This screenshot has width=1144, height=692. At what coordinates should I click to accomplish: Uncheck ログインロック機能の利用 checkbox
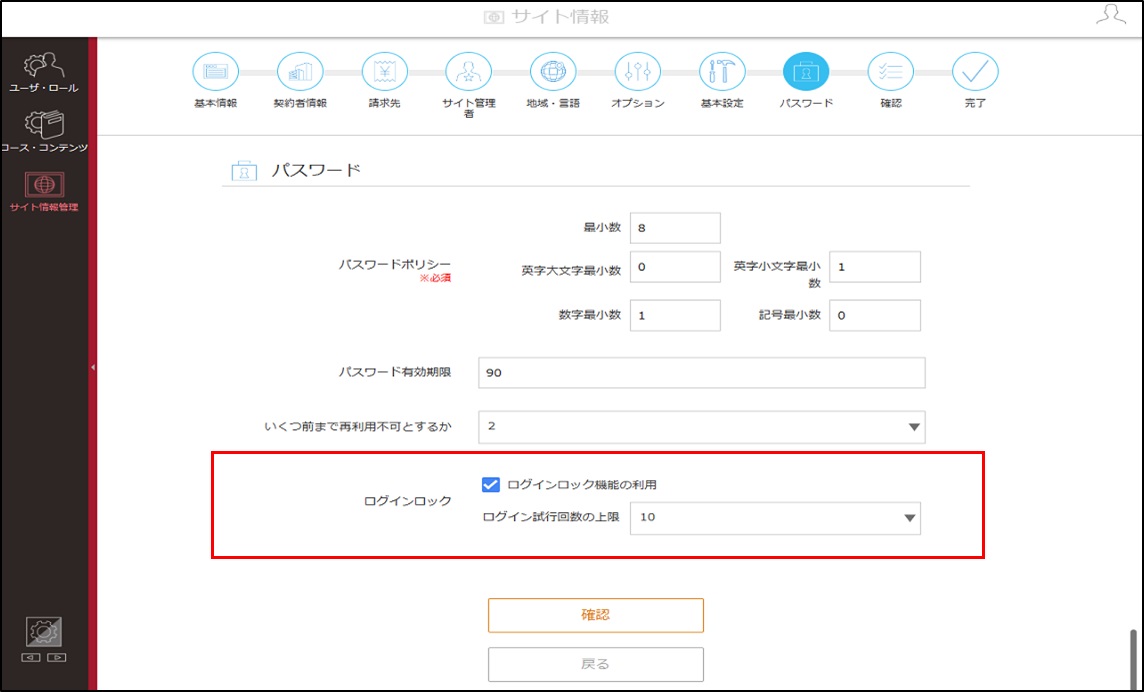(x=491, y=485)
